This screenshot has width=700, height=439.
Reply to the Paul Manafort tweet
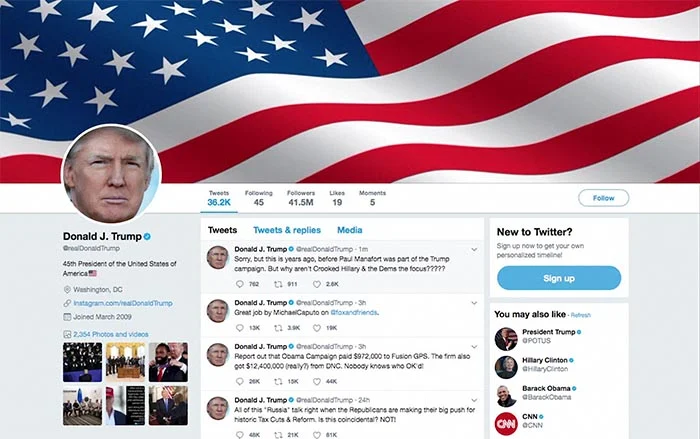pos(240,284)
